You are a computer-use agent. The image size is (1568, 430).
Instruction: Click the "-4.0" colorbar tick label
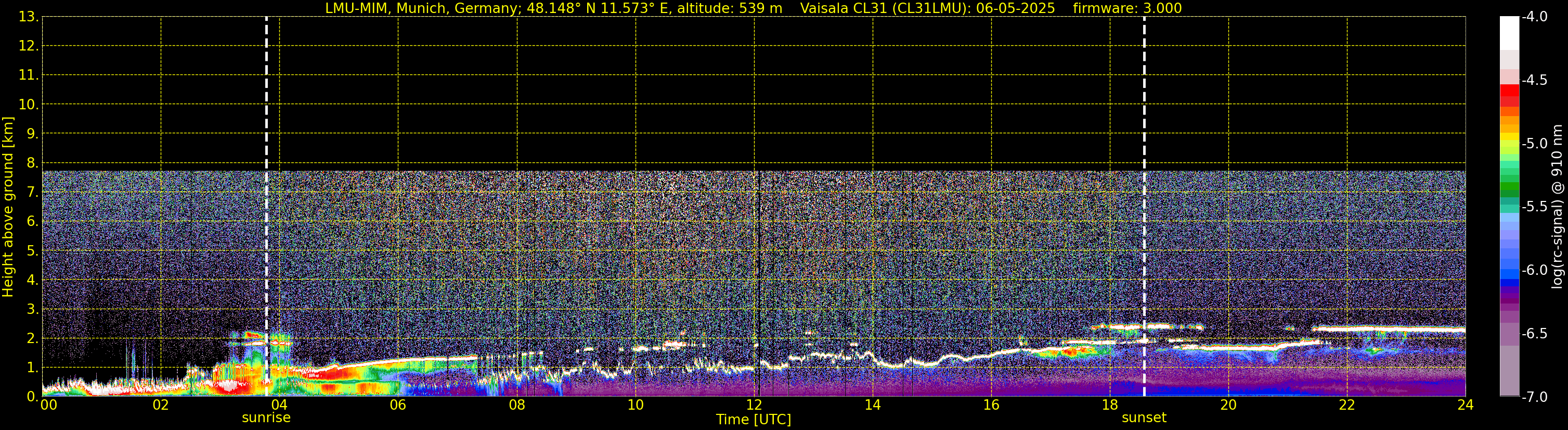coord(1534,17)
